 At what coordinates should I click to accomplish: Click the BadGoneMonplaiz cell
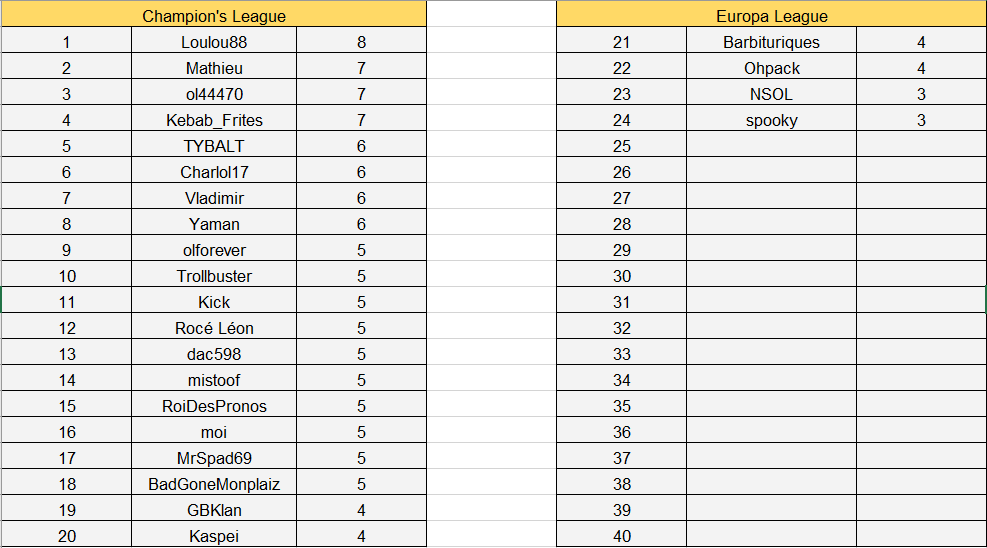point(214,484)
